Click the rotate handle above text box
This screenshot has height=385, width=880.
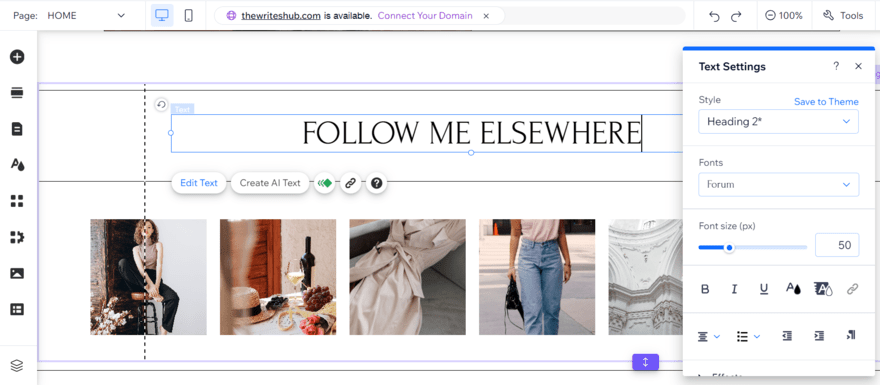click(x=161, y=104)
